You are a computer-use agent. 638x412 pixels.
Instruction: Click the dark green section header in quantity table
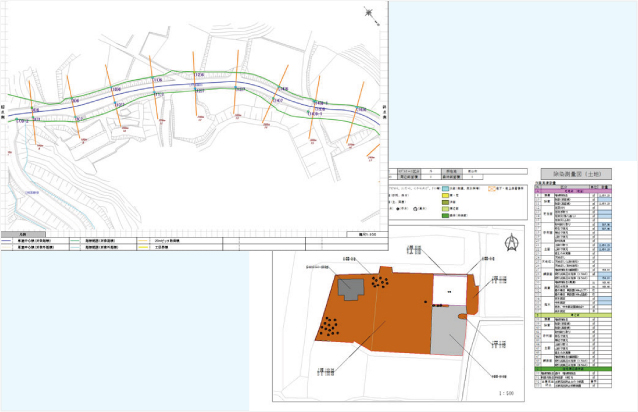click(x=573, y=369)
